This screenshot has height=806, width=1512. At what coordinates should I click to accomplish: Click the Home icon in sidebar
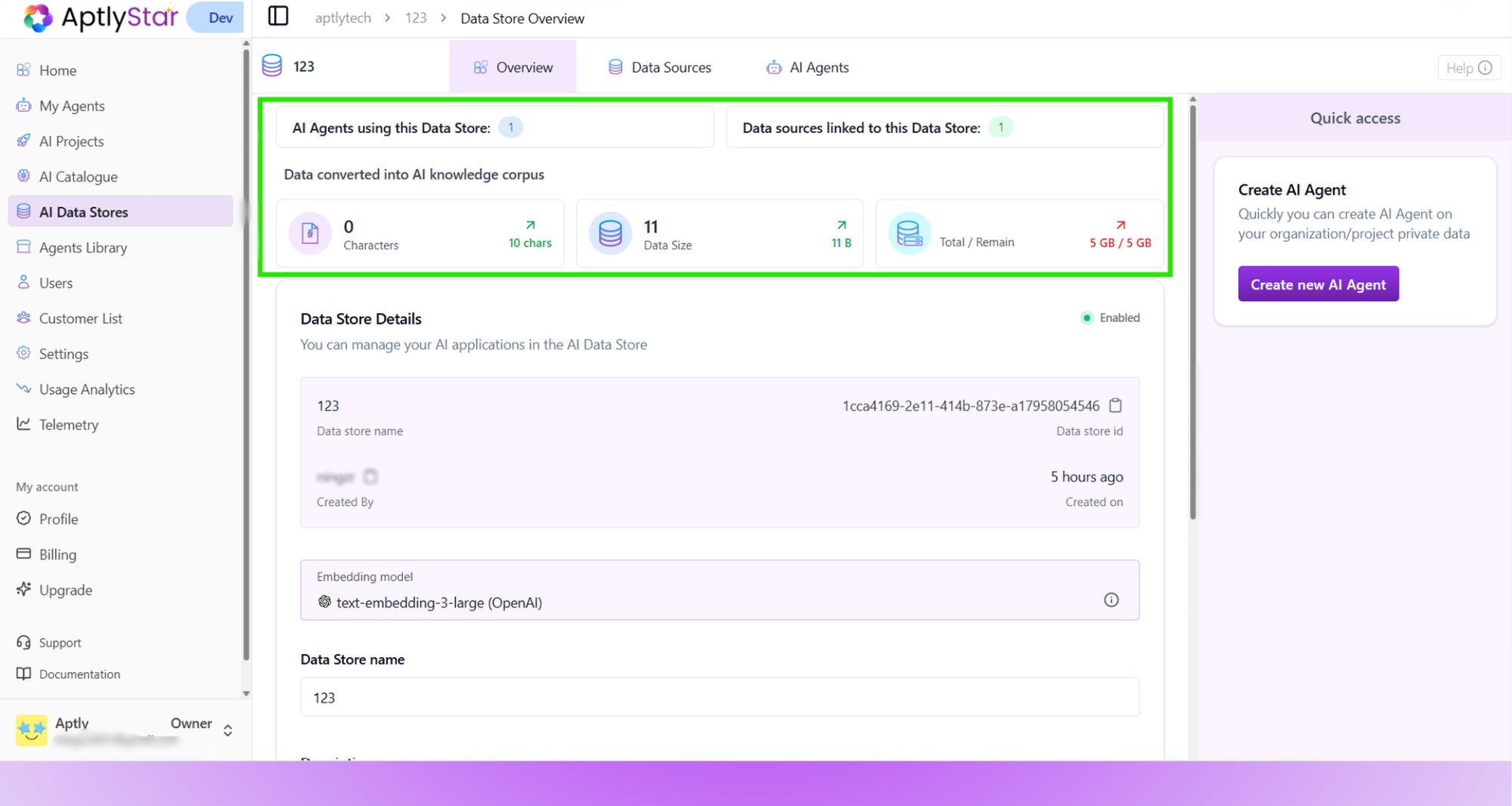point(23,70)
